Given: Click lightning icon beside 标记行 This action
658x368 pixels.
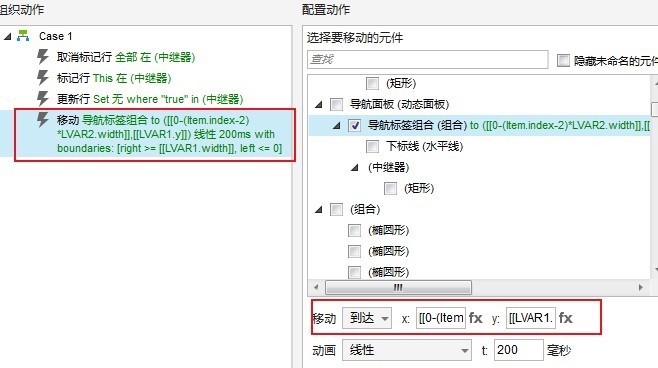Looking at the screenshot, I should tap(43, 78).
